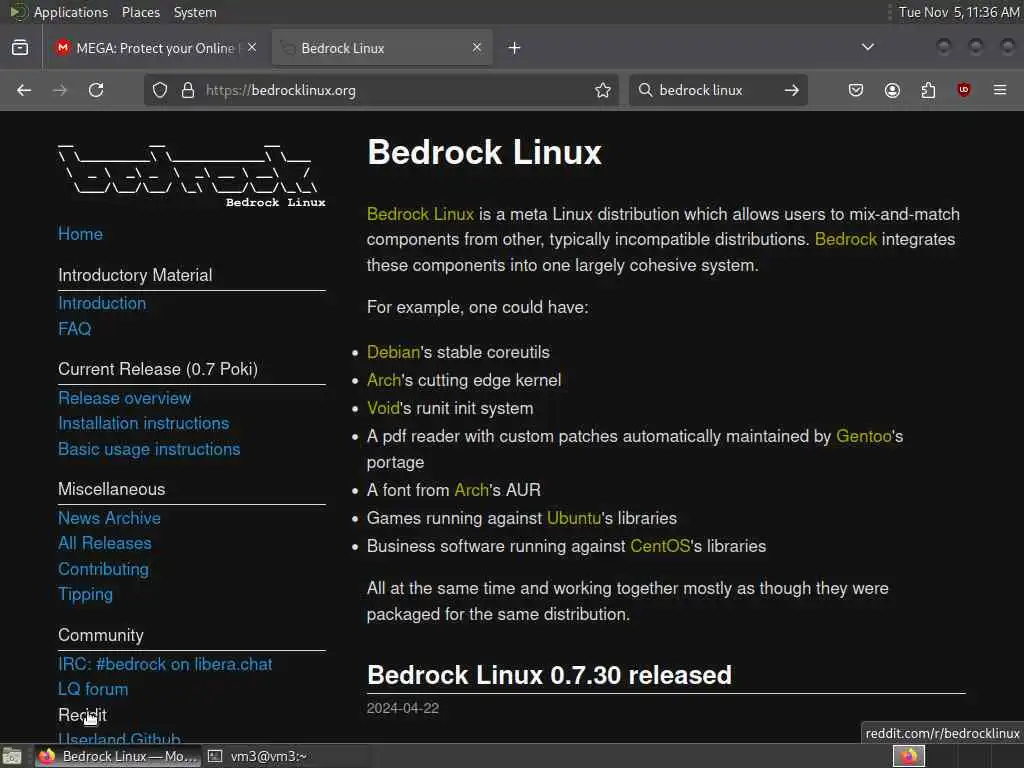The width and height of the screenshot is (1024, 768).
Task: Open the FAQ link
Action: pos(74,328)
